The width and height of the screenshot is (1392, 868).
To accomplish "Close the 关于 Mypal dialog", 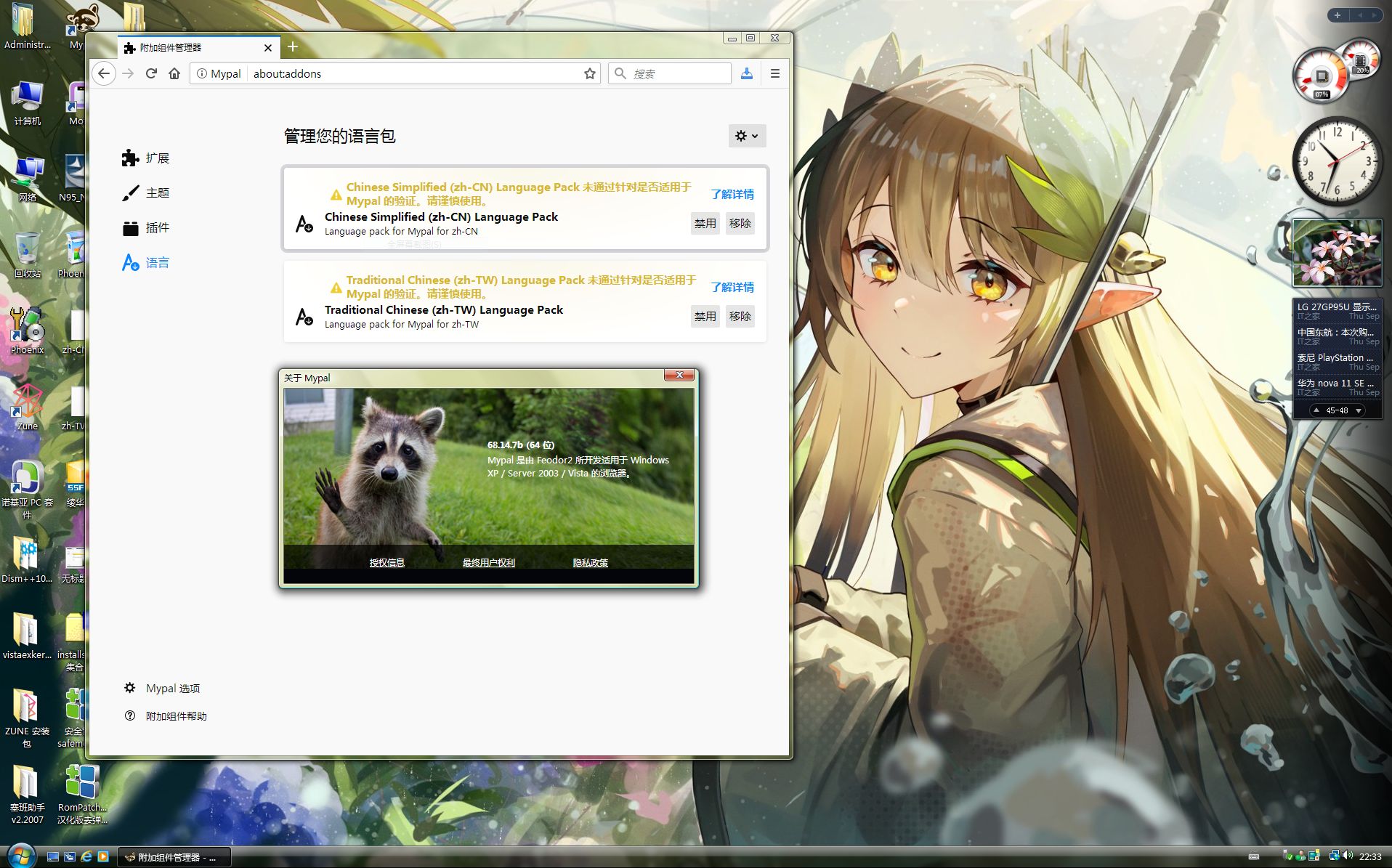I will coord(679,376).
